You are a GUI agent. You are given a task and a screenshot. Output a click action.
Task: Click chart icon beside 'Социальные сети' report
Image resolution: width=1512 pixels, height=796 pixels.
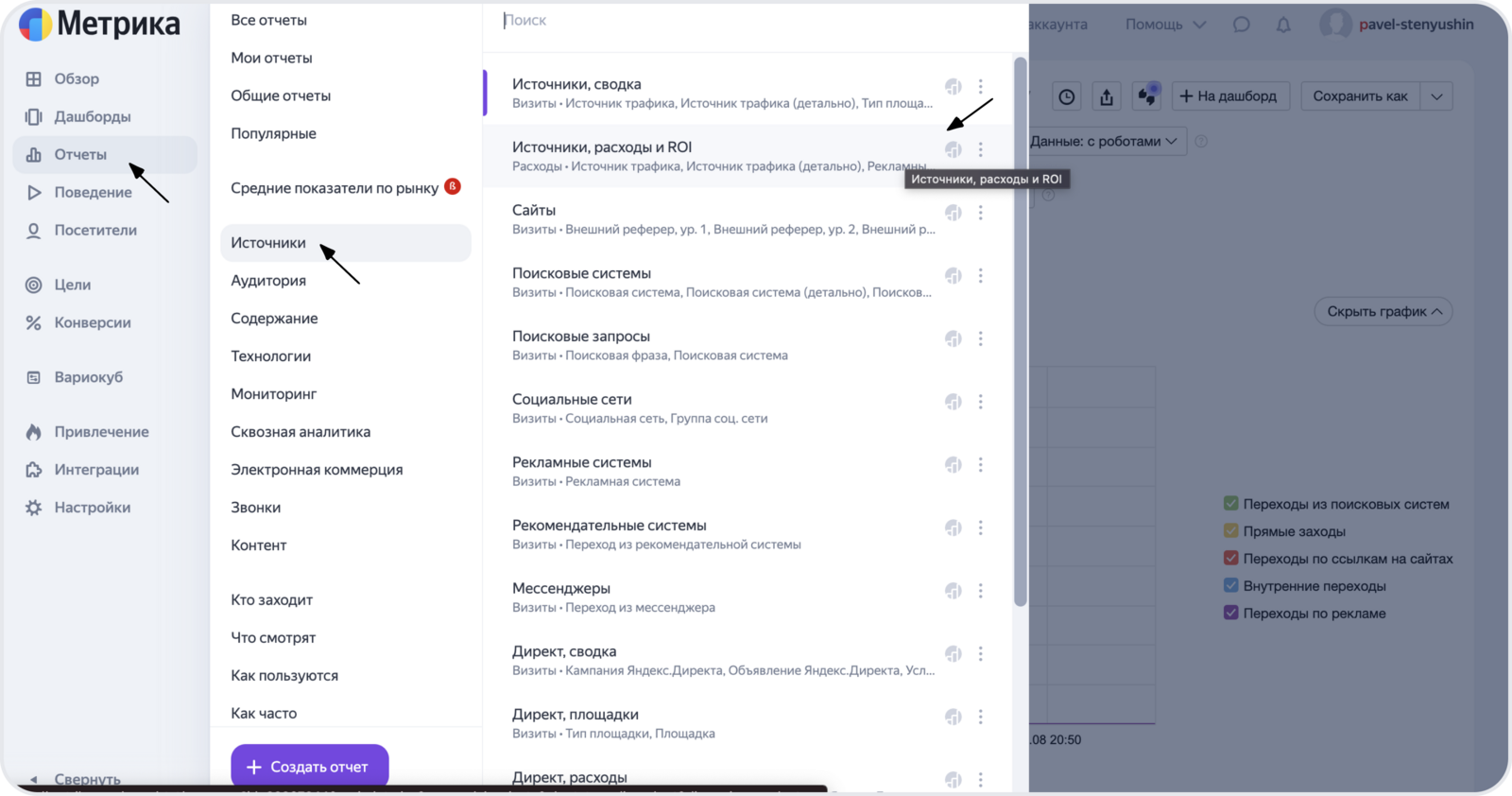(x=954, y=402)
